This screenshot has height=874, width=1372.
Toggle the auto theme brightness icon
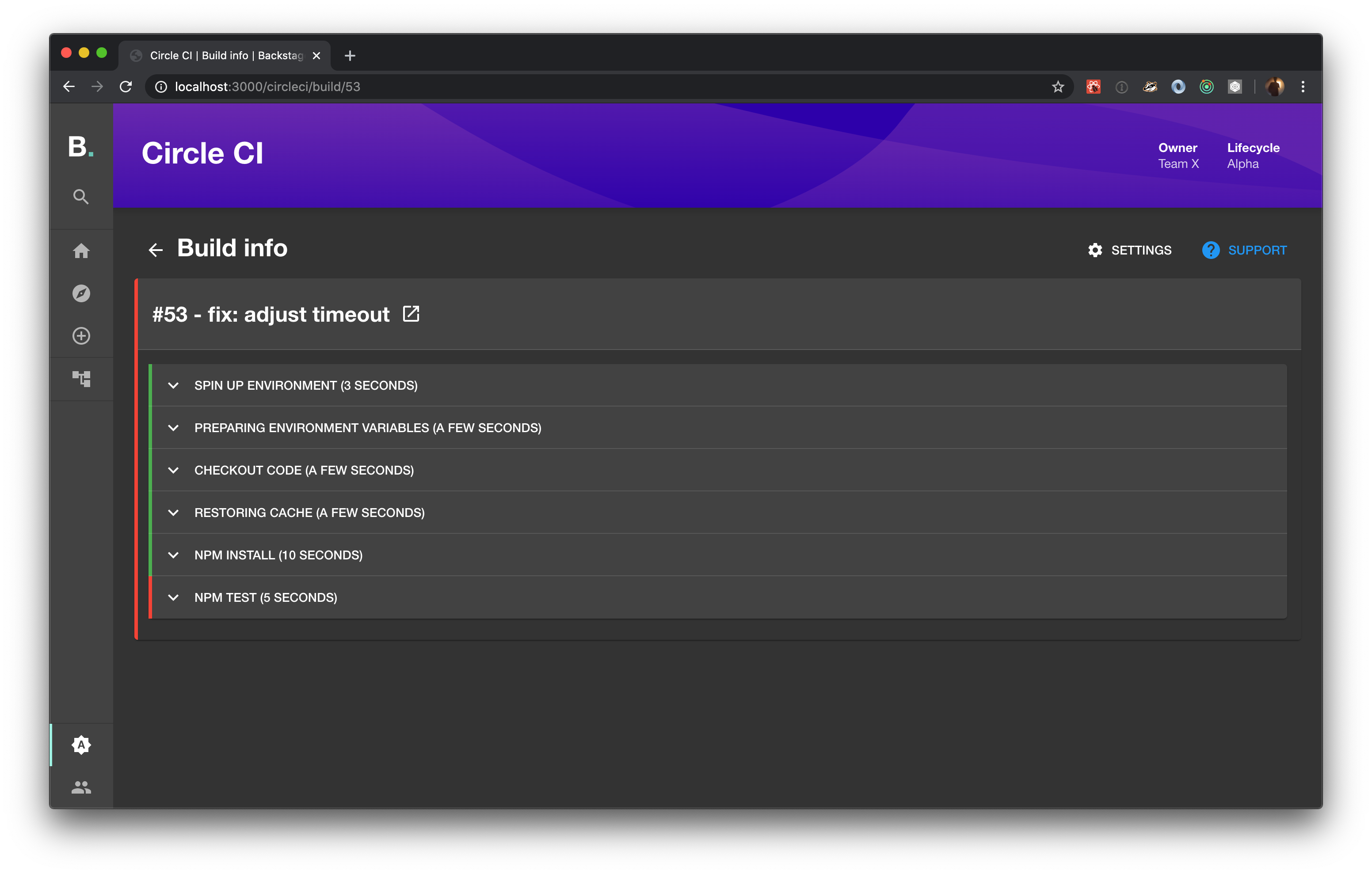81,745
